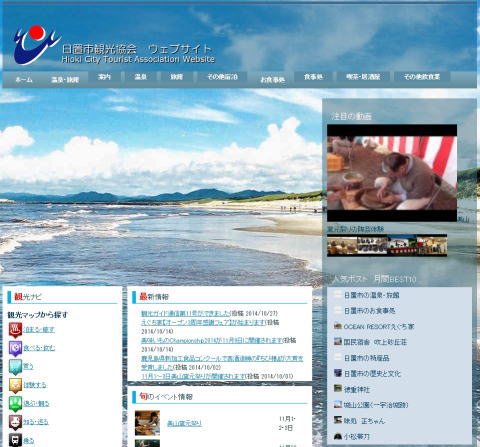The image size is (480, 447).
Task: Select the 旅館 menu tab
Action: coord(177,77)
